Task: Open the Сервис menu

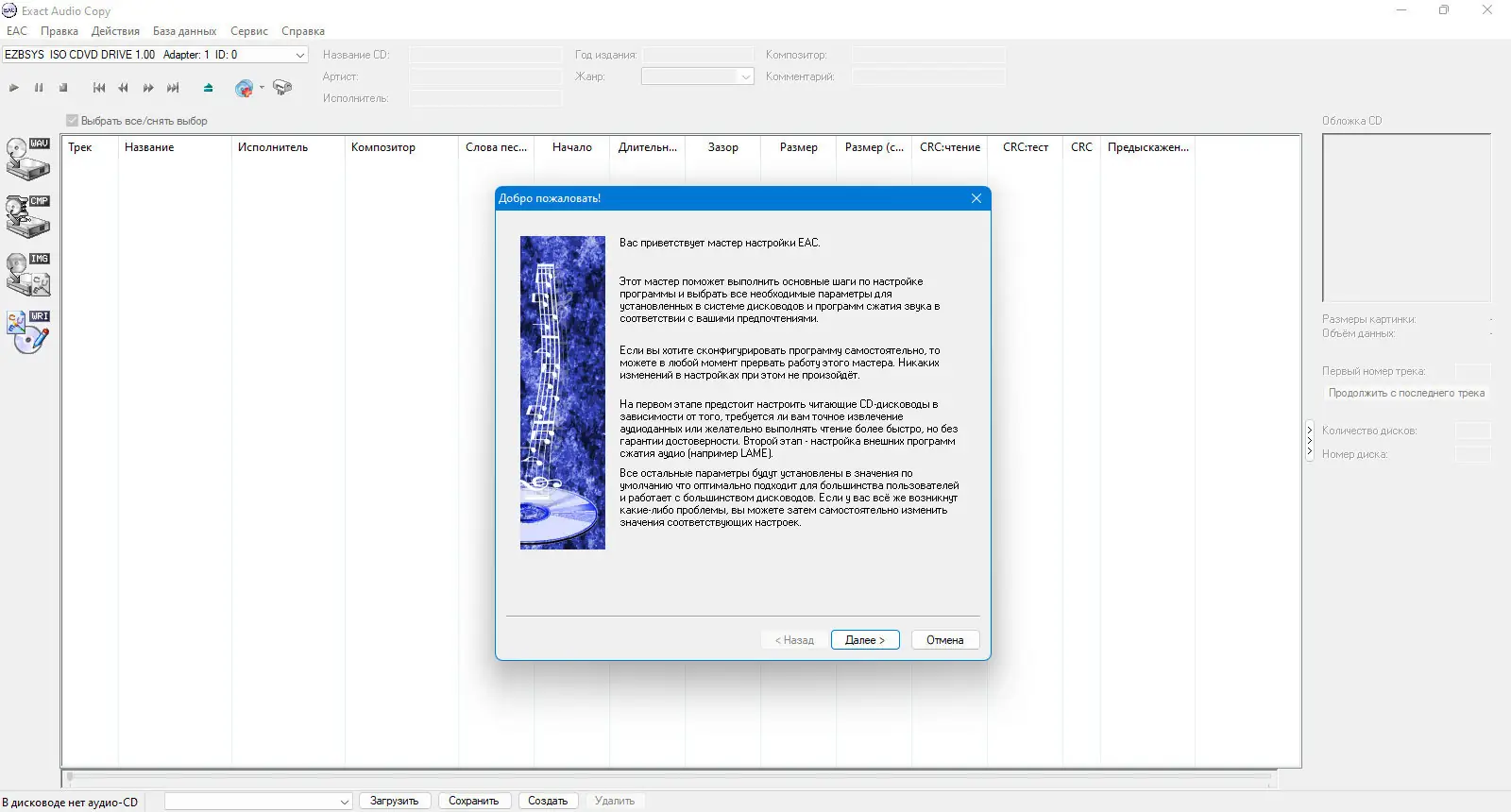Action: coord(249,31)
